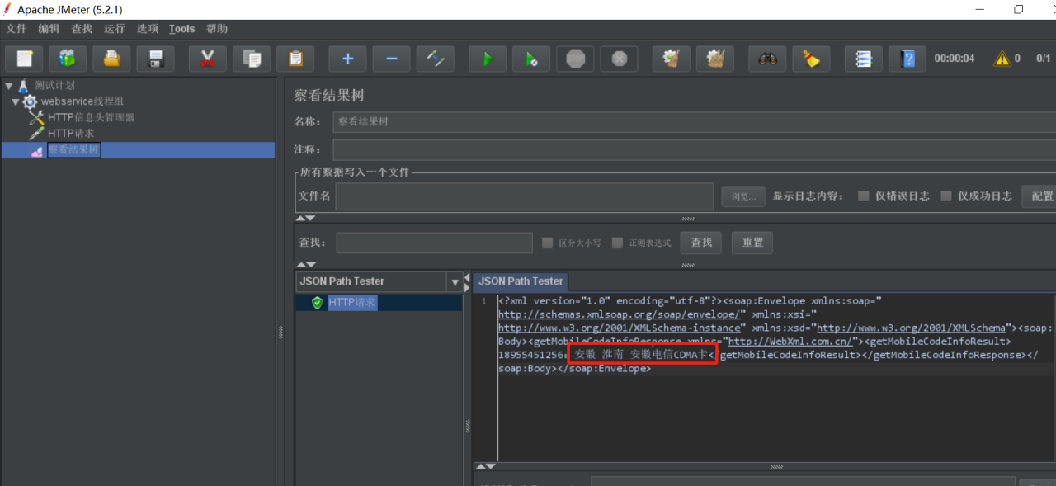The image size is (1056, 486).
Task: Click the Clear results broom icon
Action: [671, 59]
